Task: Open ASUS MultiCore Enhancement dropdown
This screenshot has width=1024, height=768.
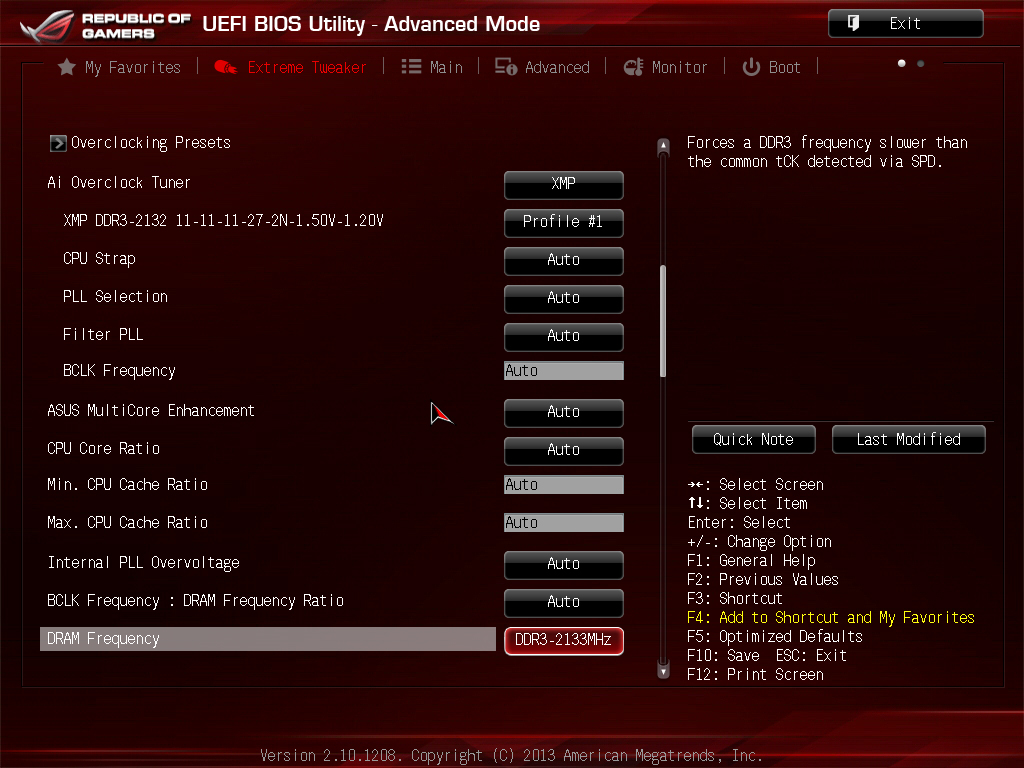Action: pos(564,413)
